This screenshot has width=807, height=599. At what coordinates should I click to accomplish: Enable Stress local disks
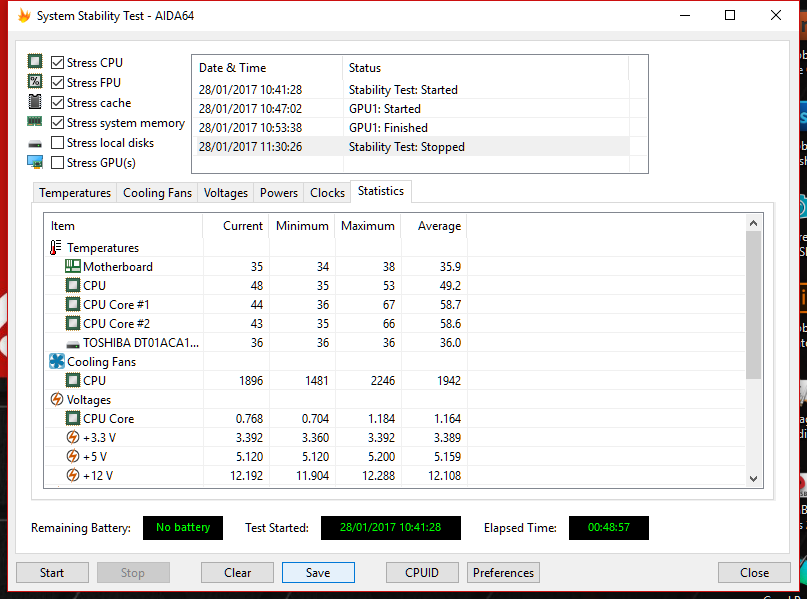coord(58,143)
